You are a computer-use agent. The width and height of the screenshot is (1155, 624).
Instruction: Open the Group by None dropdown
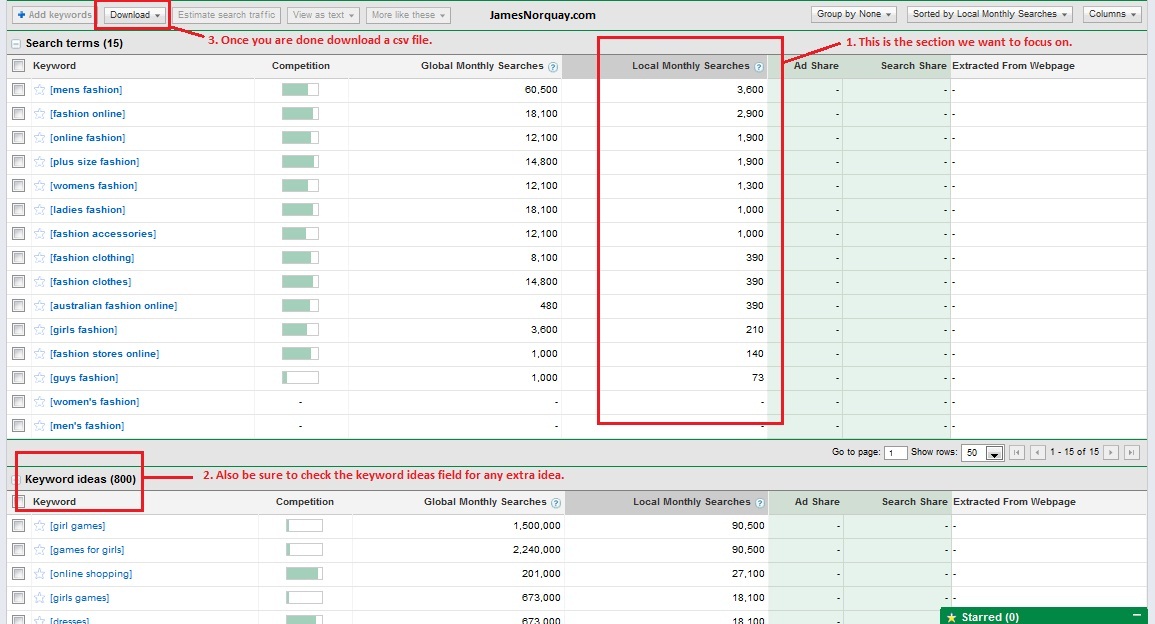[855, 15]
